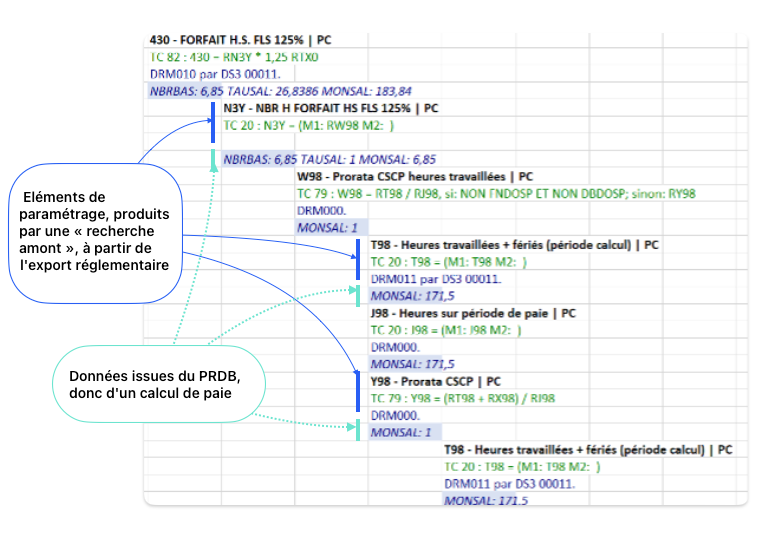The width and height of the screenshot is (774, 536).
Task: Select the 'MONSAL: 1' cell under the W98 entry
Action: coord(320,228)
